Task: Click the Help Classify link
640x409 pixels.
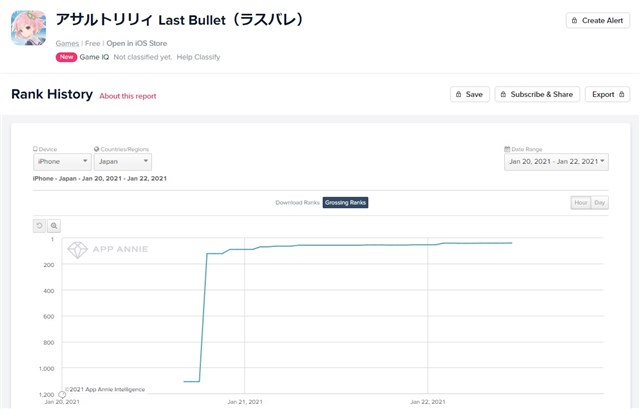Action: tap(198, 57)
